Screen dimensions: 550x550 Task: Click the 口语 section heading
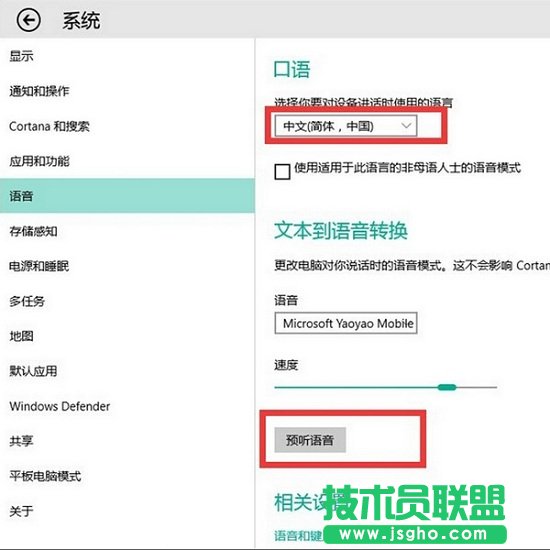[292, 69]
